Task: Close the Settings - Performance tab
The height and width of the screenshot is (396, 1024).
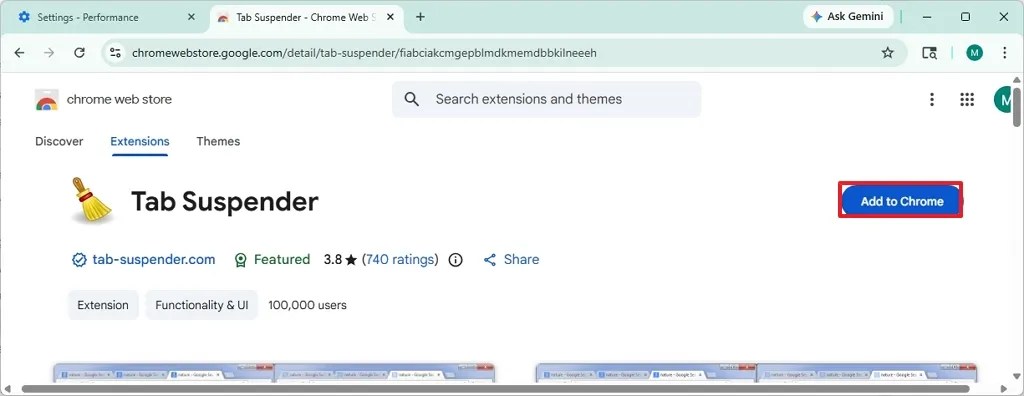Action: 191,17
